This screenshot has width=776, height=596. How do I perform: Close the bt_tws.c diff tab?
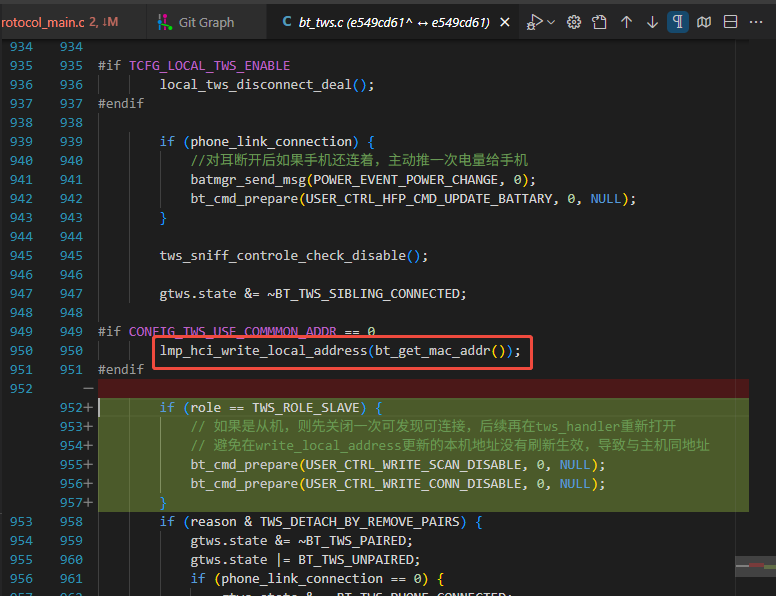click(505, 22)
